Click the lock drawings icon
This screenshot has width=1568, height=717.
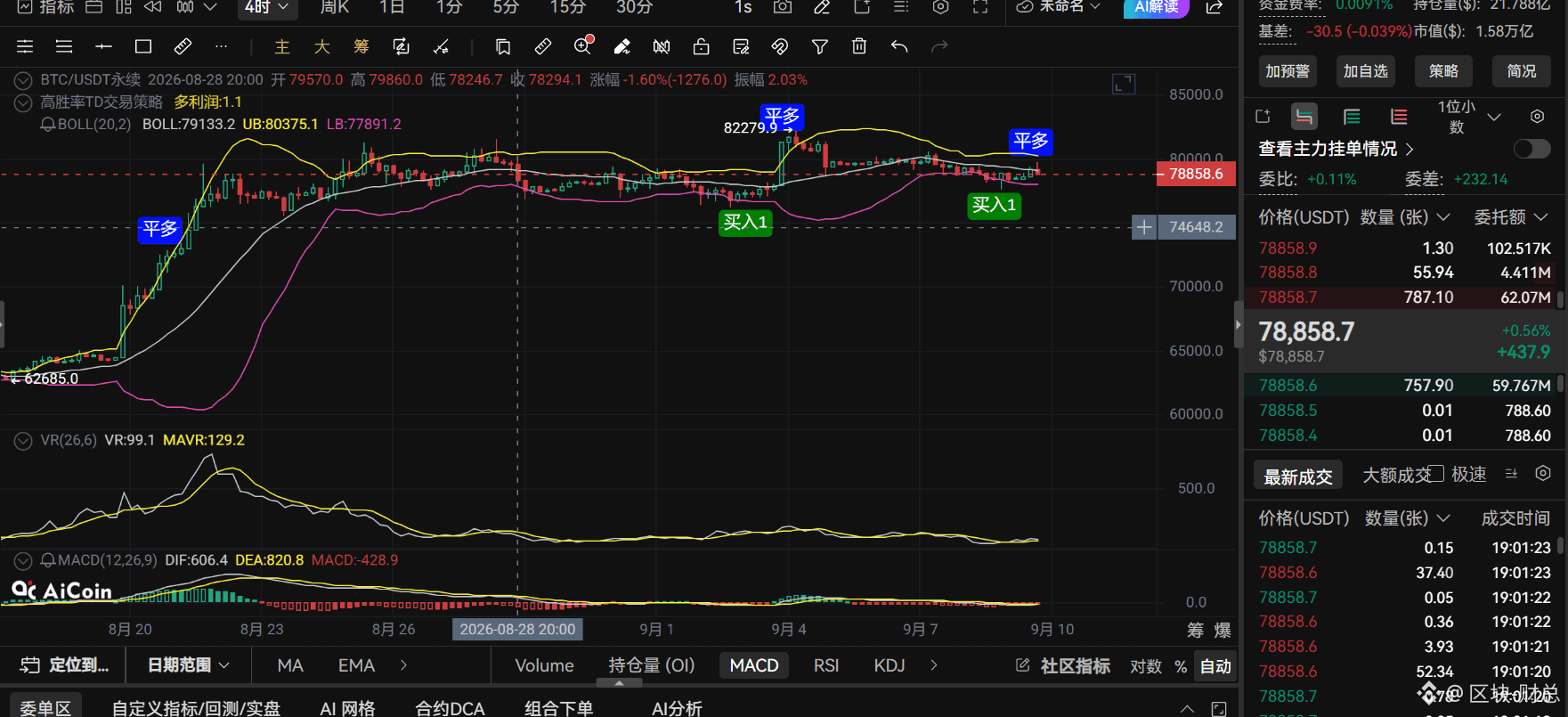coord(702,46)
